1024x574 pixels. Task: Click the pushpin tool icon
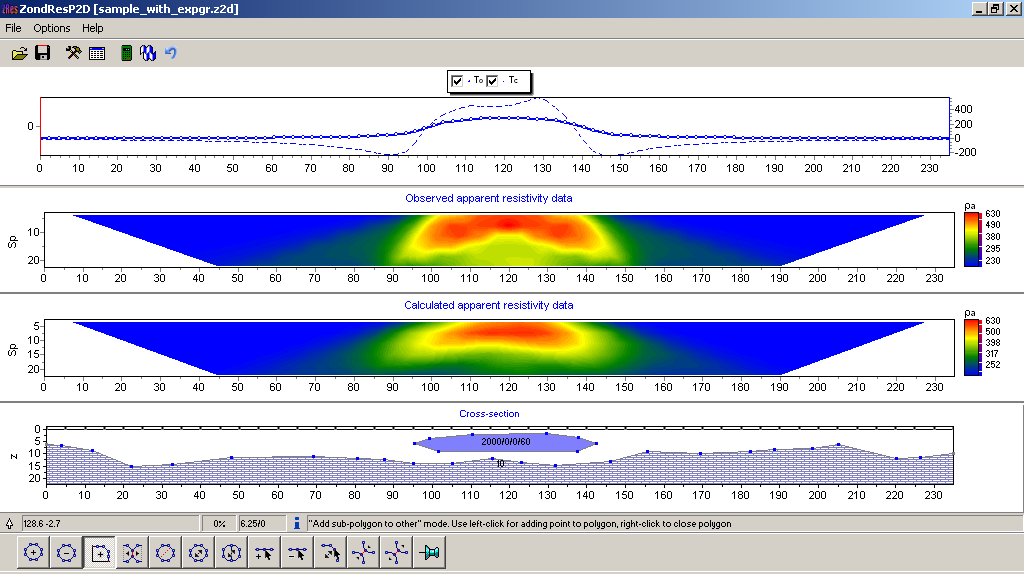(x=431, y=552)
